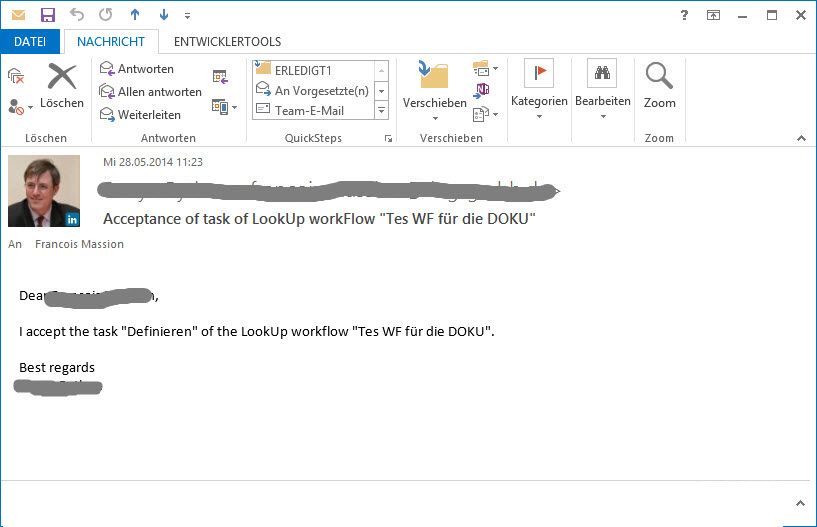Click the sender's profile photo
Screen dimensions: 817x527
[44, 191]
